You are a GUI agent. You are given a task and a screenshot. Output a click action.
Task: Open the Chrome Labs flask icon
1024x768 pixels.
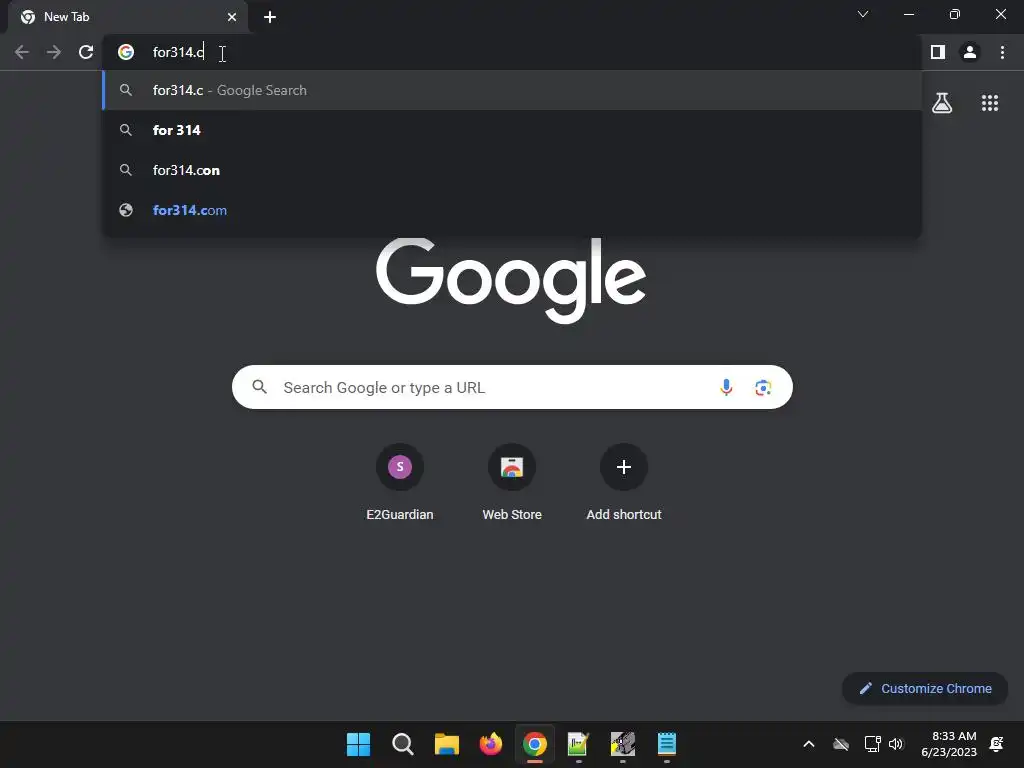[942, 103]
